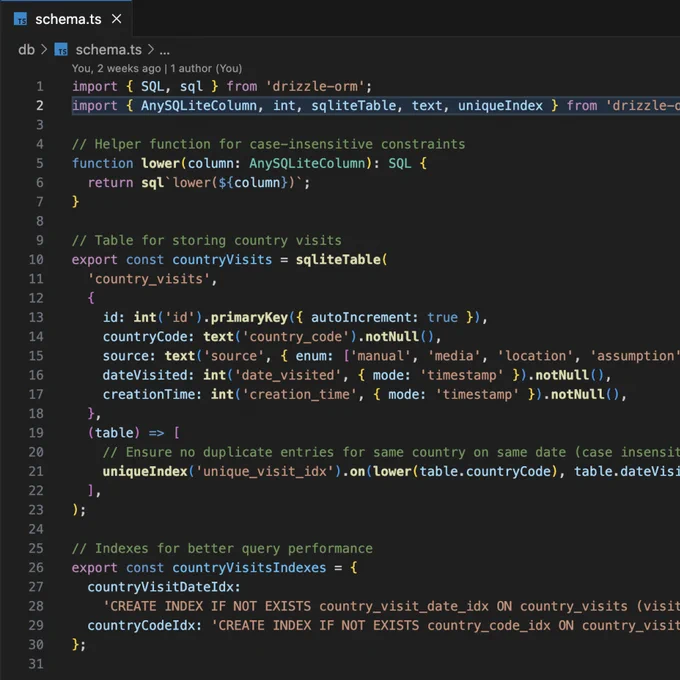The width and height of the screenshot is (680, 680).
Task: Click line number 30 in gutter
Action: pyautogui.click(x=36, y=644)
